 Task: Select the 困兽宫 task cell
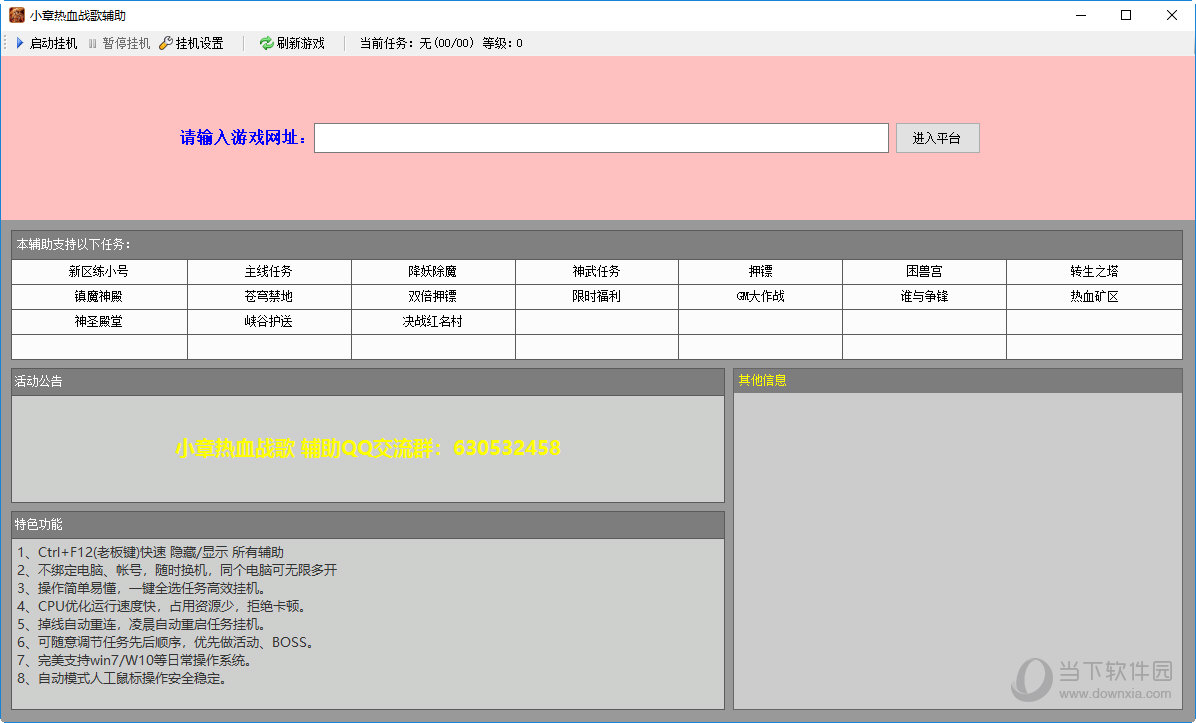pyautogui.click(x=924, y=272)
